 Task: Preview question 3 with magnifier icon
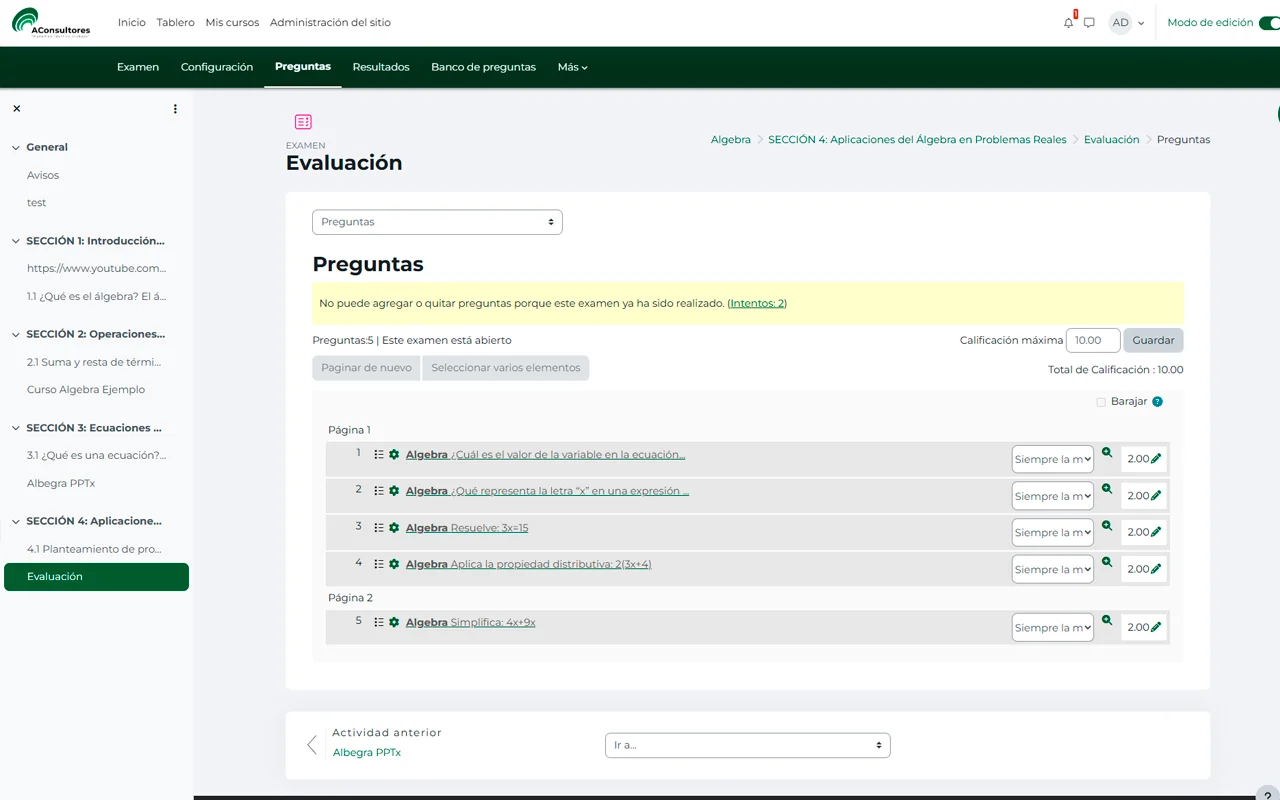pyautogui.click(x=1107, y=525)
